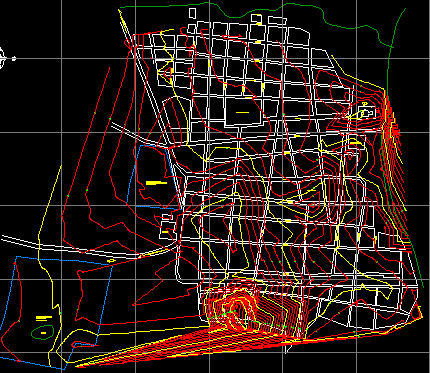Click the partial compass symbol at left edge
This screenshot has width=430, height=373.
point(2,58)
